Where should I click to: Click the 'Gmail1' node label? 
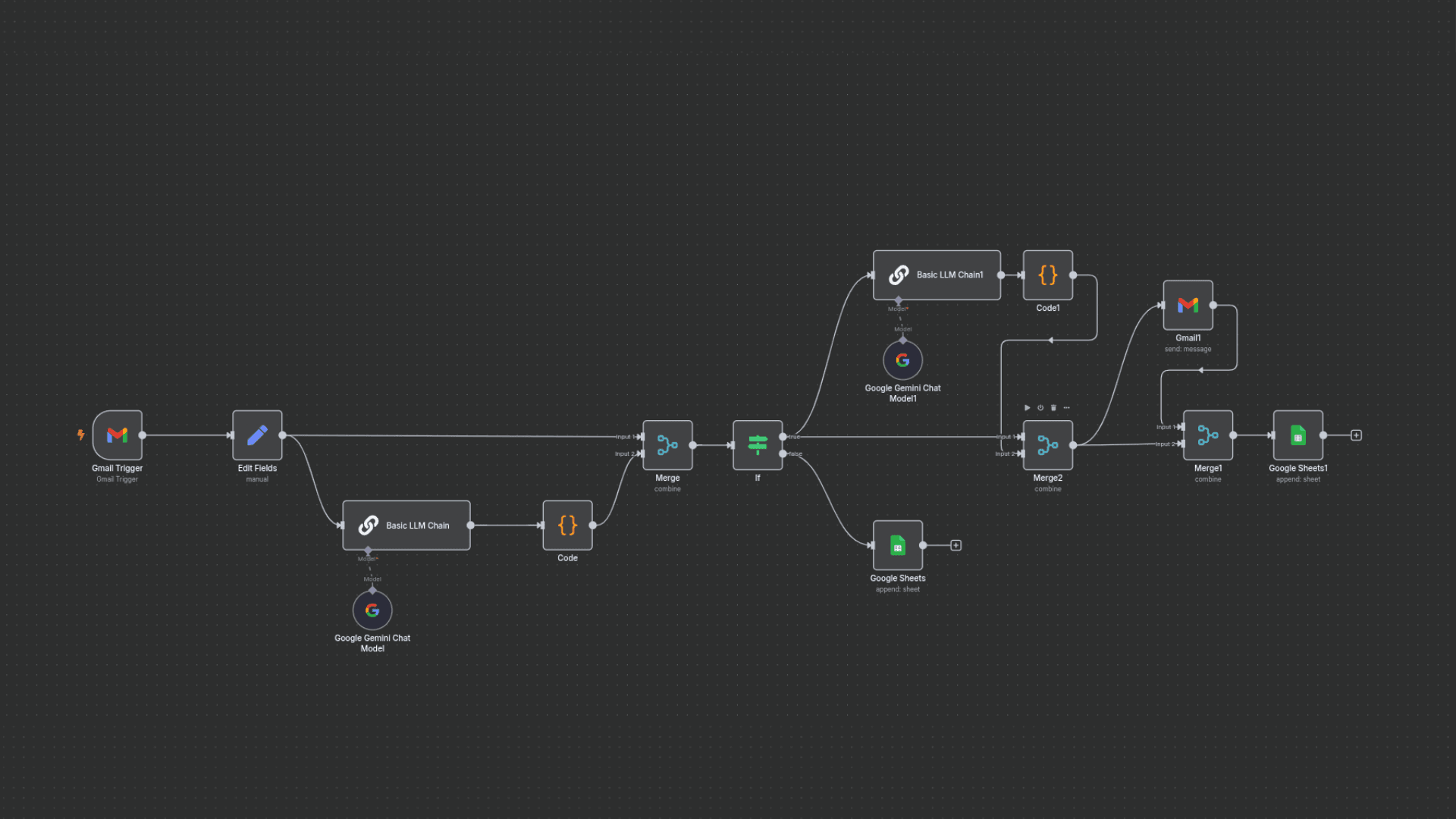[x=1188, y=338]
